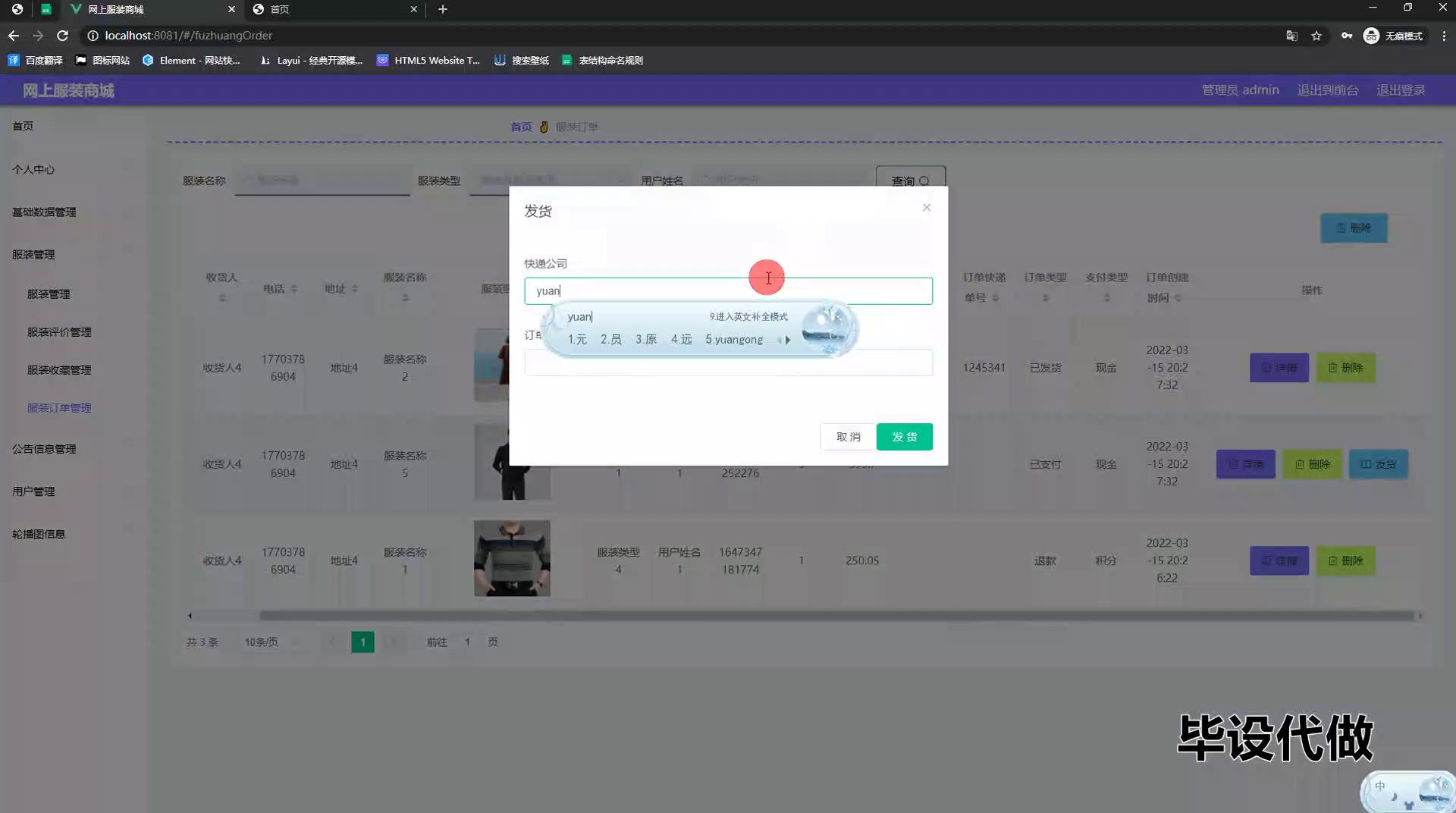Viewport: 1456px width, 813px height.
Task: Click the 快递公司 input field
Action: coord(728,291)
